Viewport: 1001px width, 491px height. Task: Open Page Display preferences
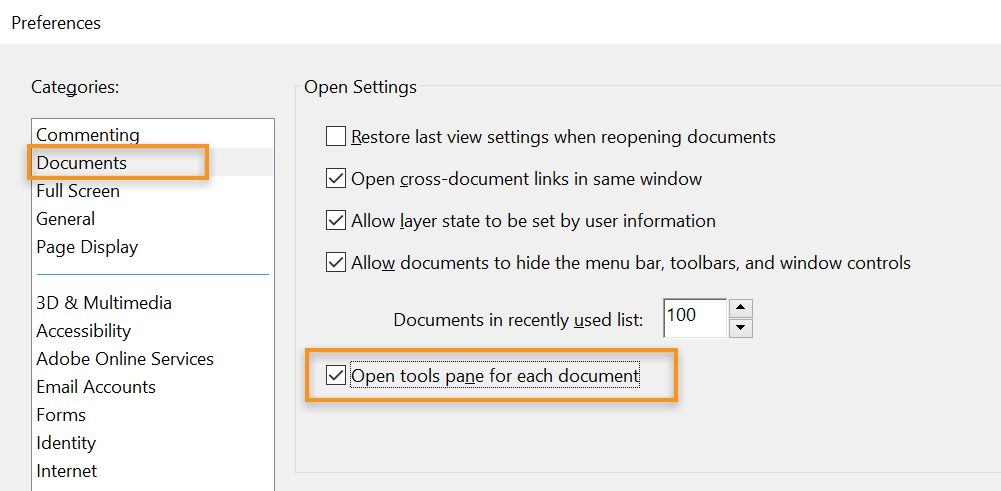(87, 247)
